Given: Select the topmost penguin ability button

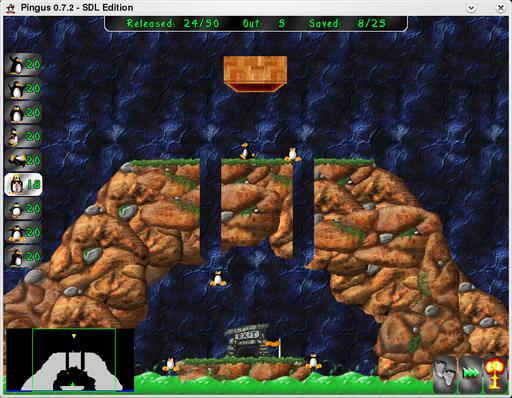Looking at the screenshot, I should click(23, 64).
